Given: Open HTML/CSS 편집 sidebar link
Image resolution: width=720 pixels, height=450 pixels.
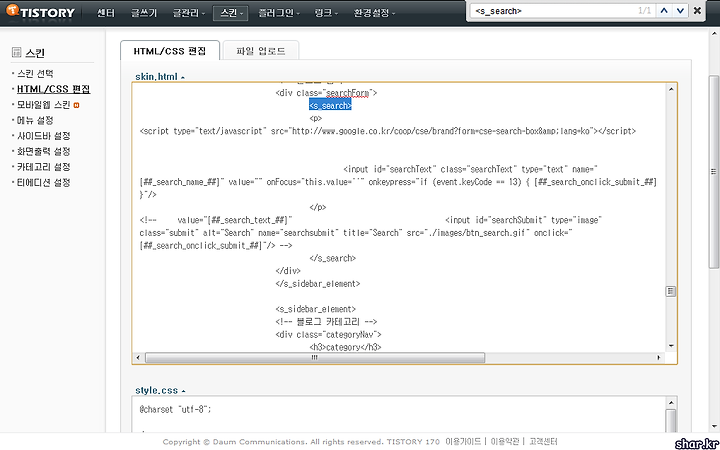Looking at the screenshot, I should [53, 89].
